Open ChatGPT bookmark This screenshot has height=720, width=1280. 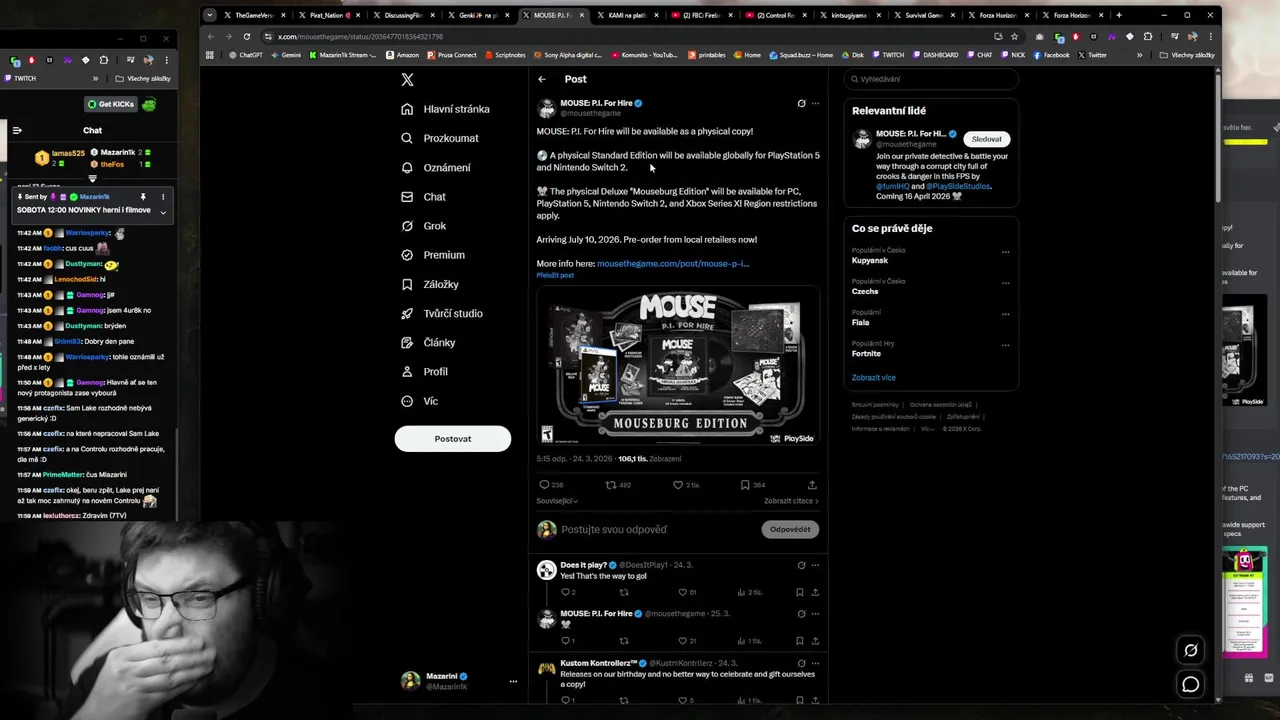point(247,55)
